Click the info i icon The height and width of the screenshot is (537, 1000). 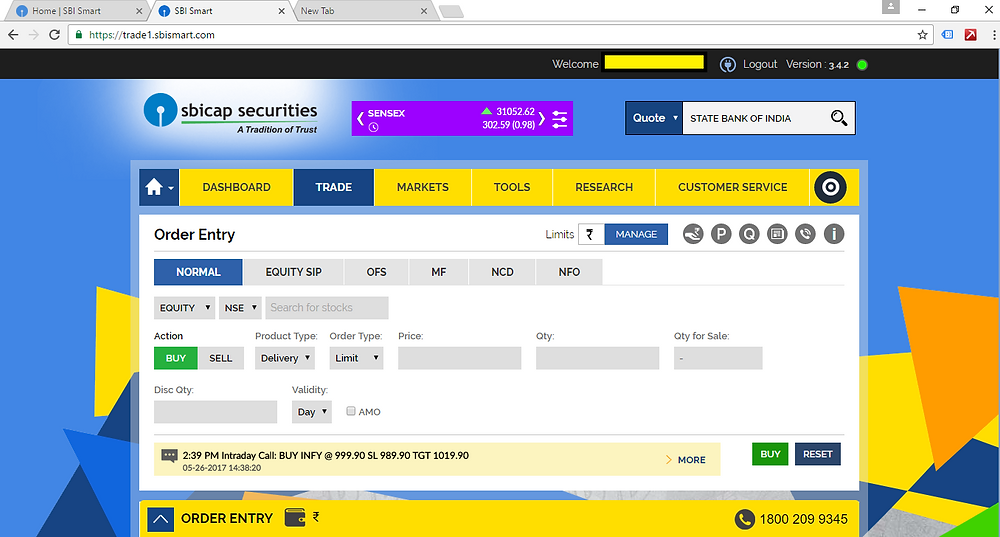[834, 234]
